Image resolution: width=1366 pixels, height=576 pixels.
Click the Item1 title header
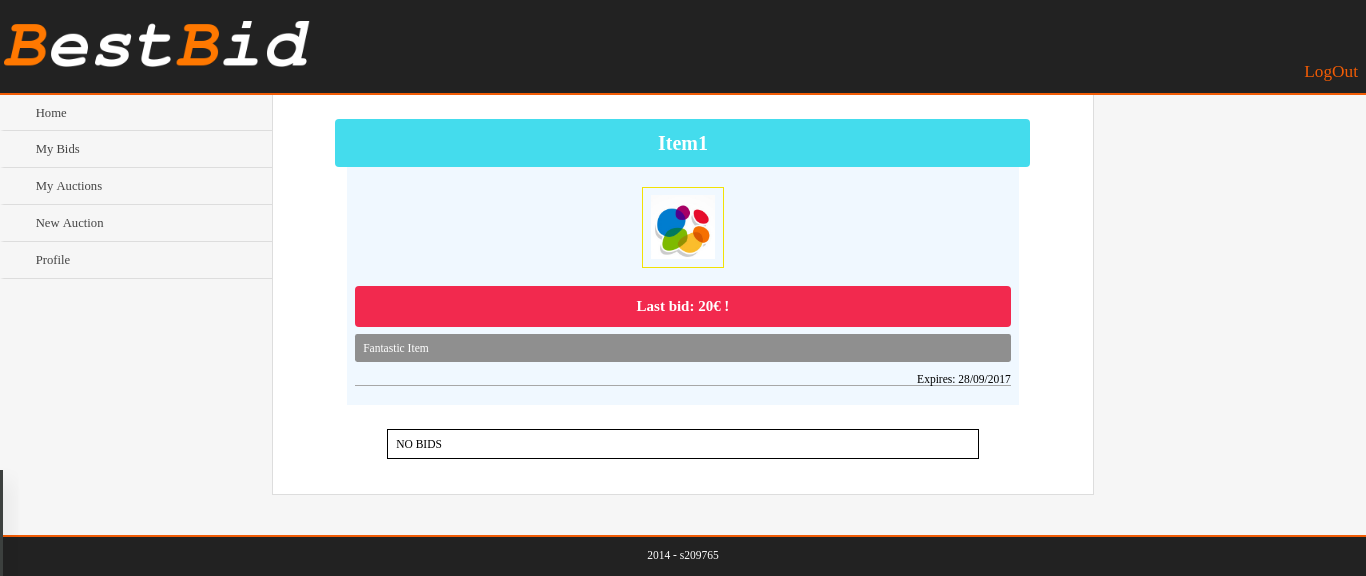pyautogui.click(x=682, y=143)
